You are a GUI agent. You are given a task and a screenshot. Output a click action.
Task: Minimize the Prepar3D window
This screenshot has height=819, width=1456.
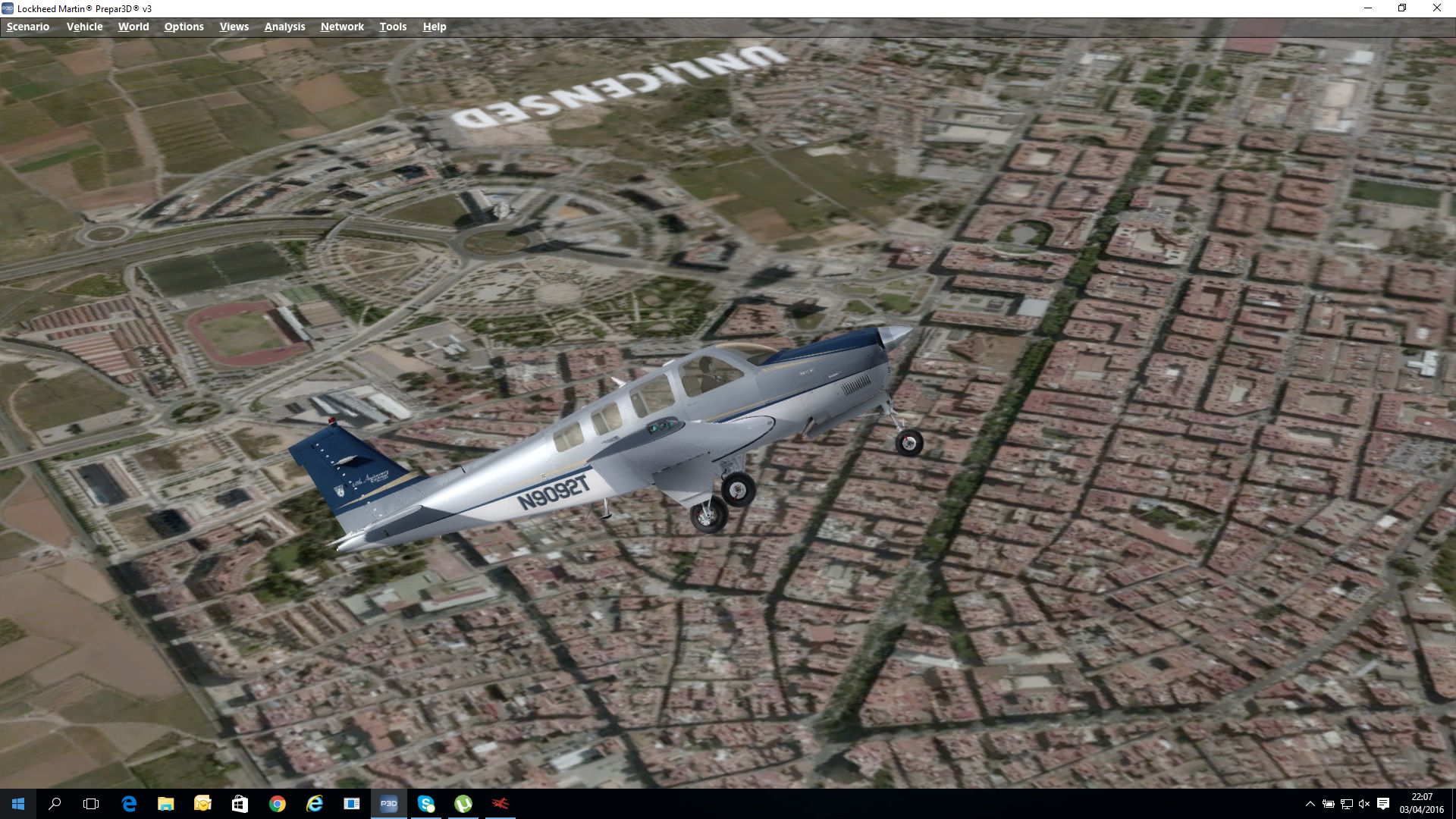pos(1368,8)
